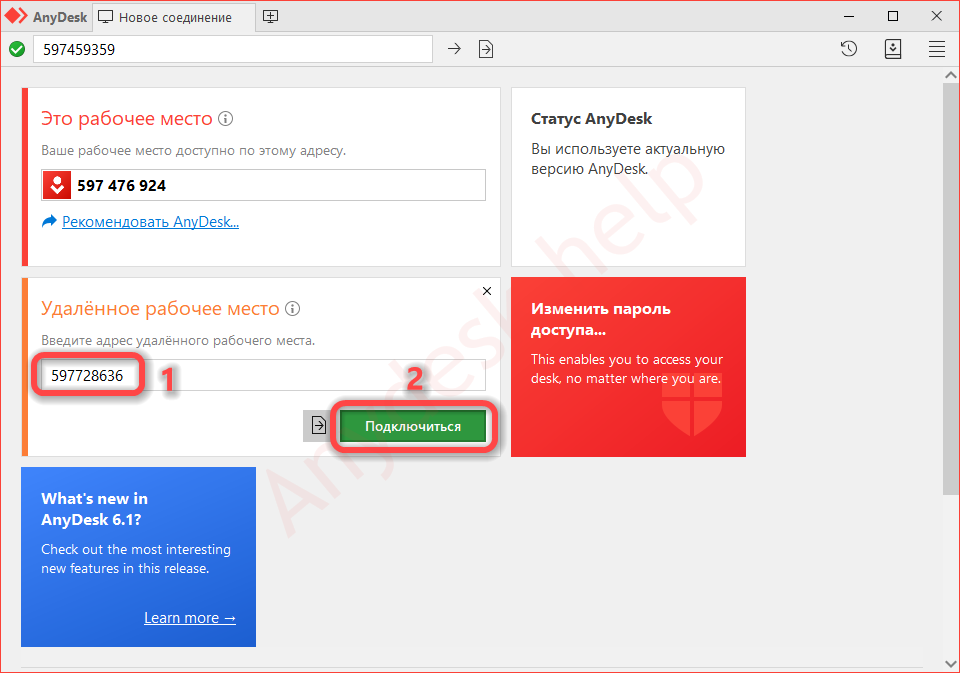Click info icon beside Это рабочее место

coord(226,119)
